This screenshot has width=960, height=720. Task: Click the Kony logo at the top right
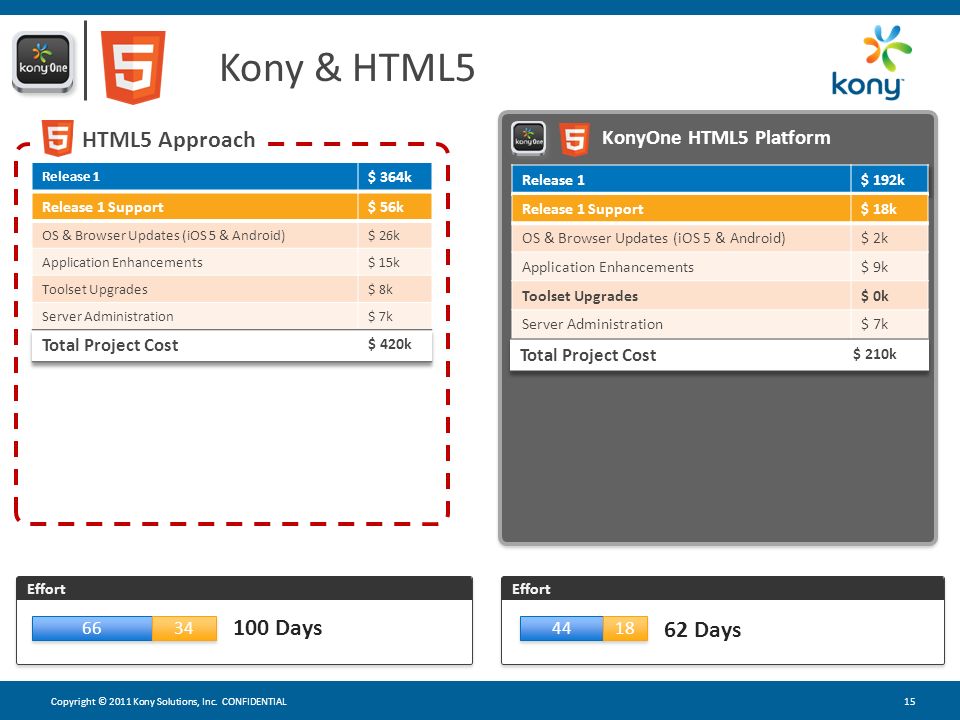point(871,62)
